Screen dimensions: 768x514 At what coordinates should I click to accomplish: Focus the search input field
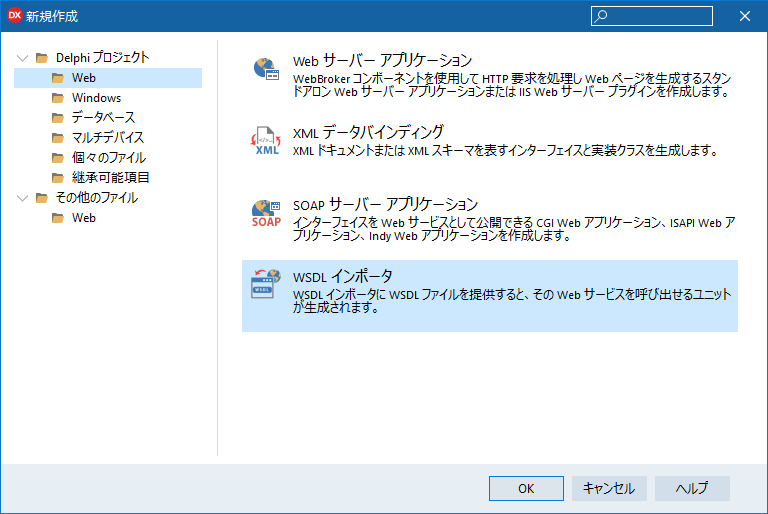click(651, 16)
